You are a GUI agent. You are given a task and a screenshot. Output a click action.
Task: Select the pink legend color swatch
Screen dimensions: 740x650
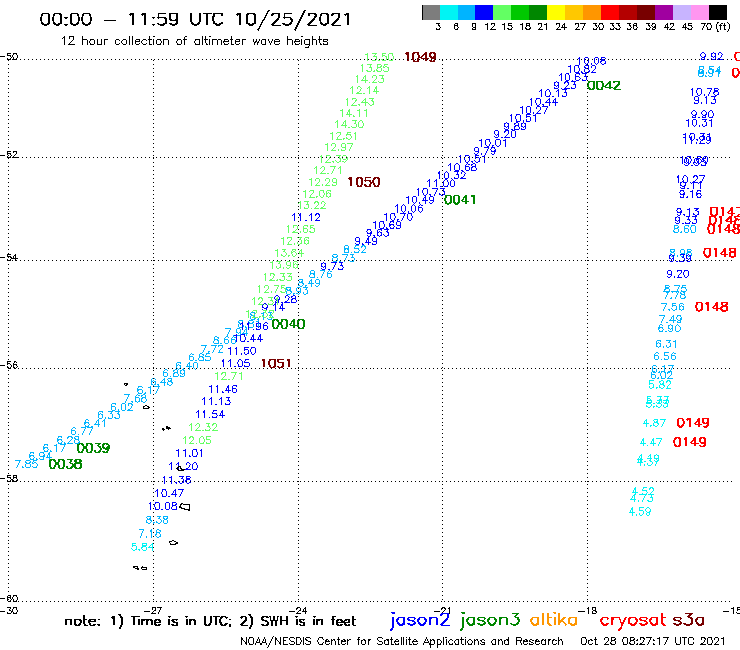(x=699, y=12)
